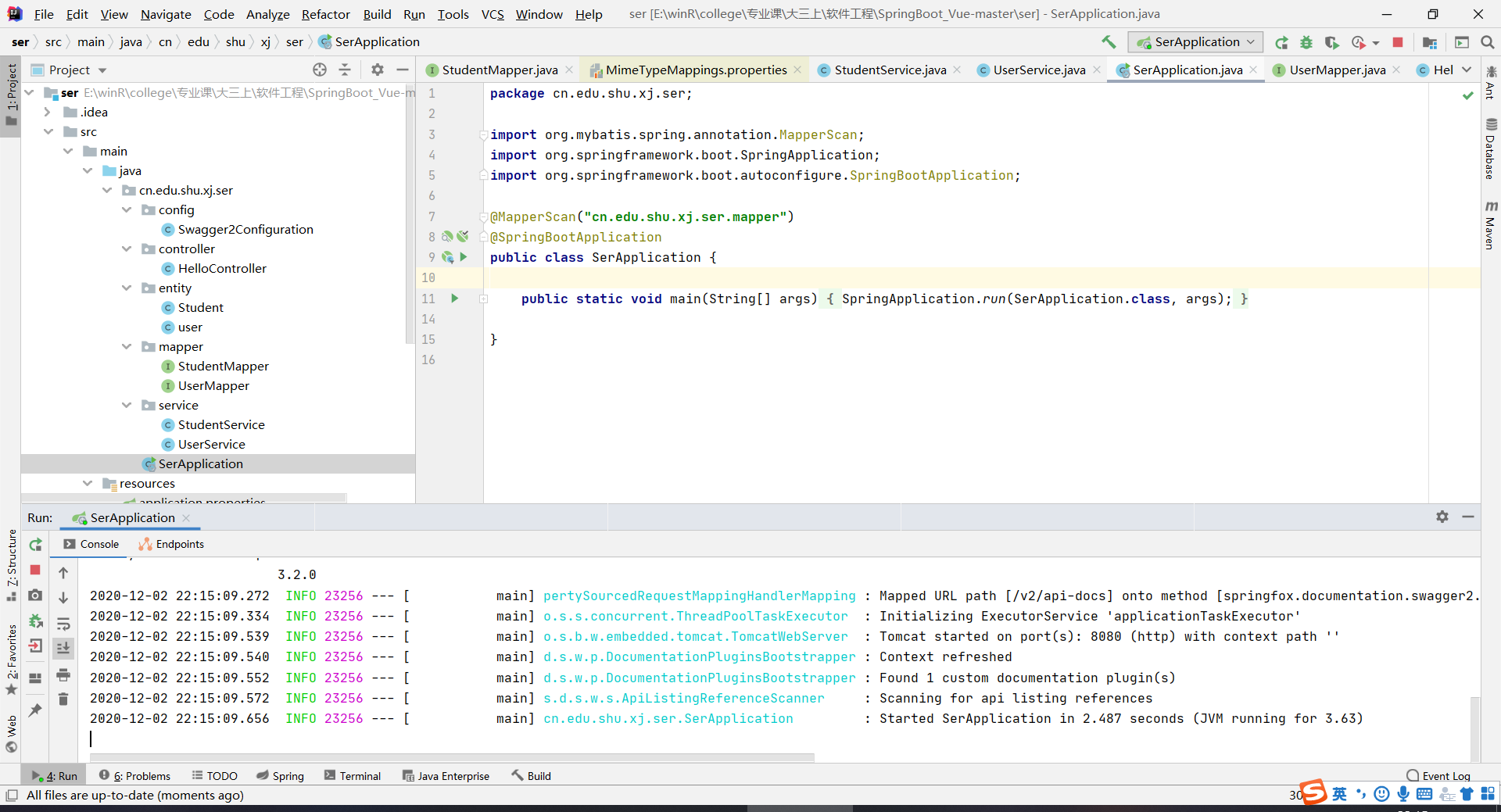Rerun SerApplication from the main toolbar
Image resolution: width=1501 pixels, height=812 pixels.
[1281, 42]
